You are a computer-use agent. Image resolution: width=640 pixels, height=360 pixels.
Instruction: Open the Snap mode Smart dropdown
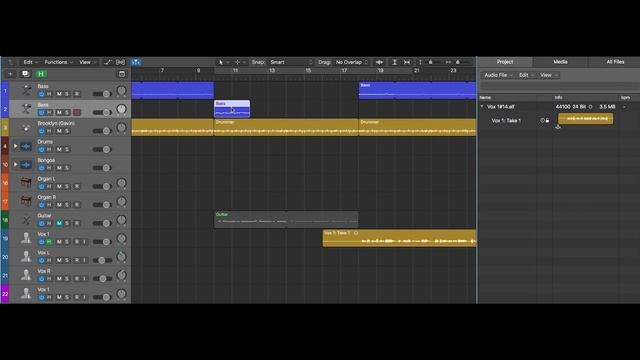(x=291, y=62)
